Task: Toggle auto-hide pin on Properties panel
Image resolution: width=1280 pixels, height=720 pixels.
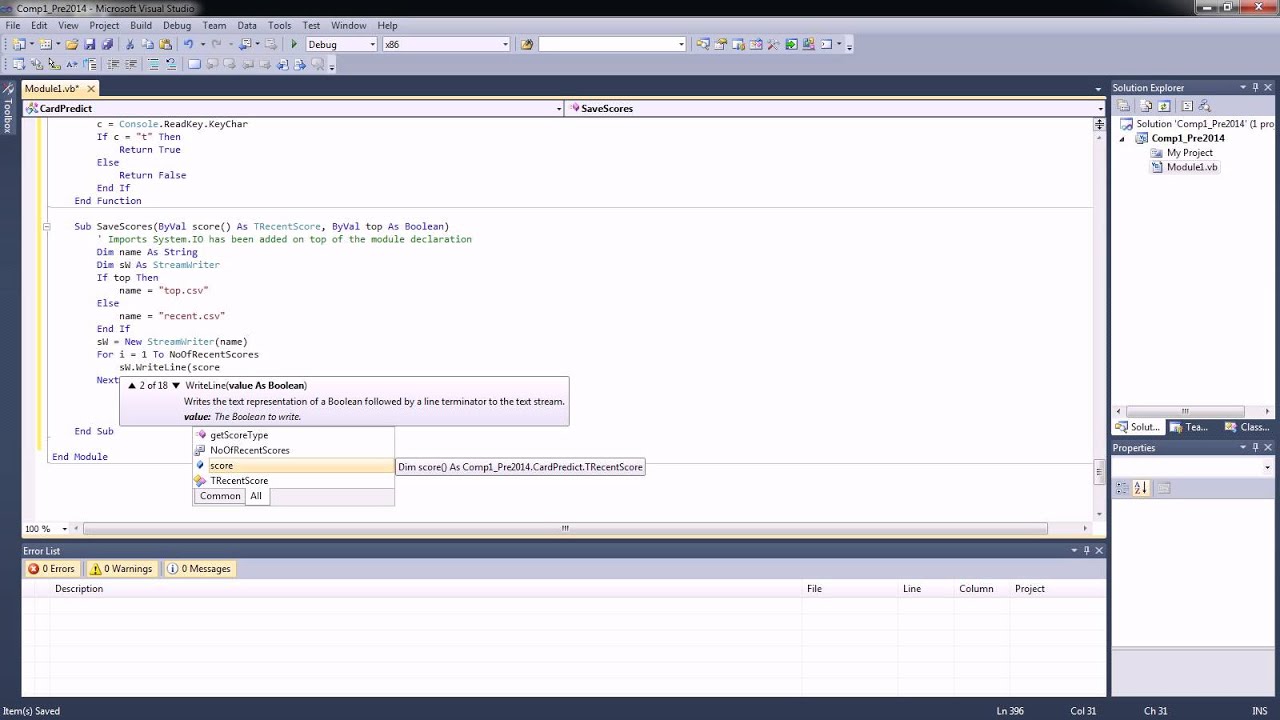Action: pos(1255,448)
